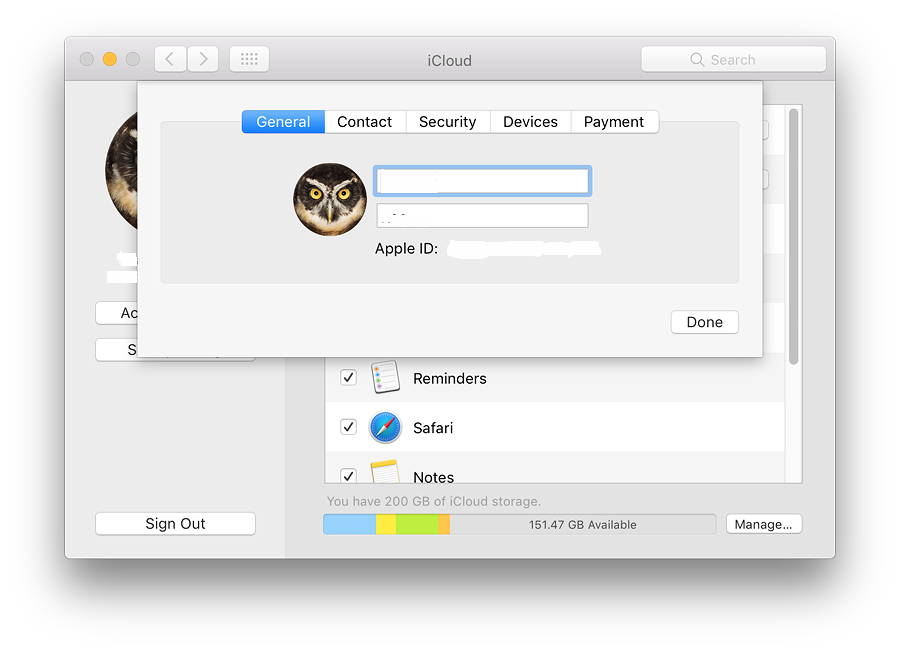Click the vertical scrollbar of the services list
Viewport: 900px width, 651px height.
tap(793, 237)
